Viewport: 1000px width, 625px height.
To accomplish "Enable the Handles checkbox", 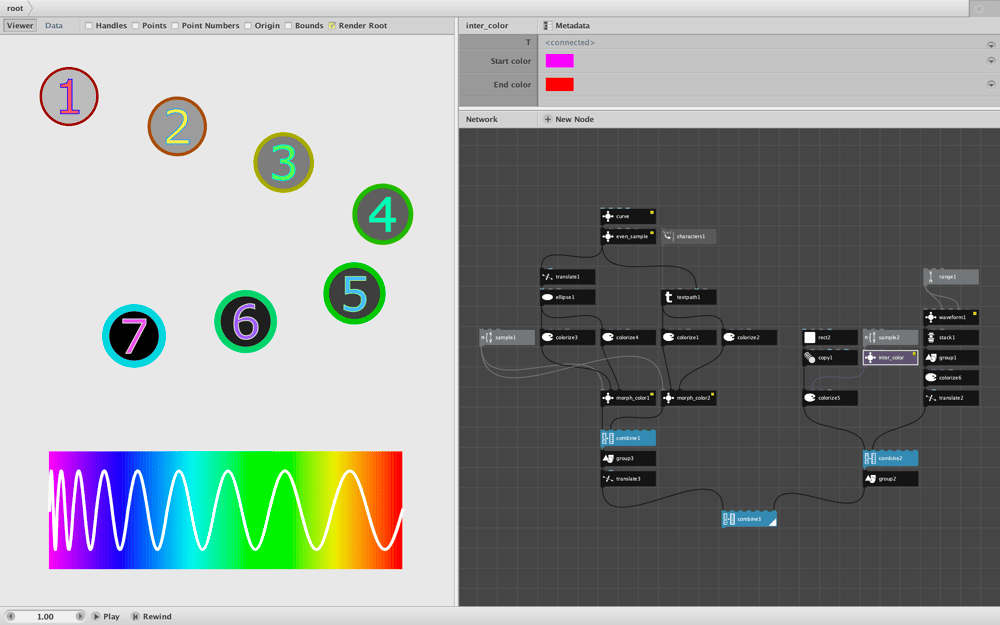I will tap(89, 26).
